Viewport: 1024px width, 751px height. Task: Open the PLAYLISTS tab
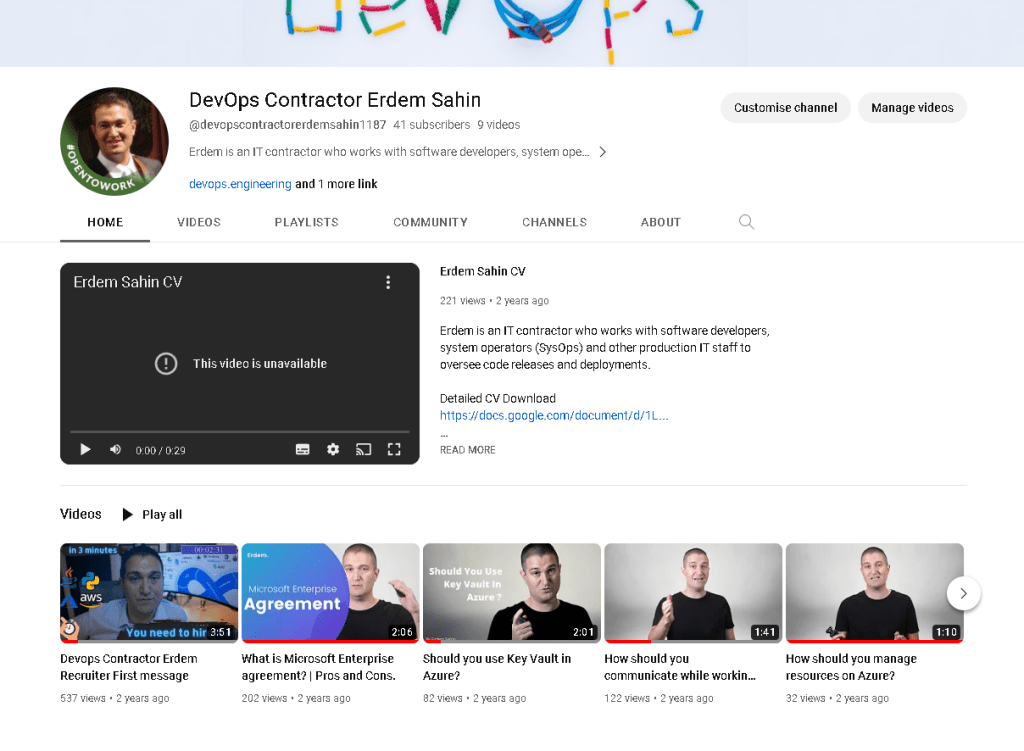click(306, 222)
